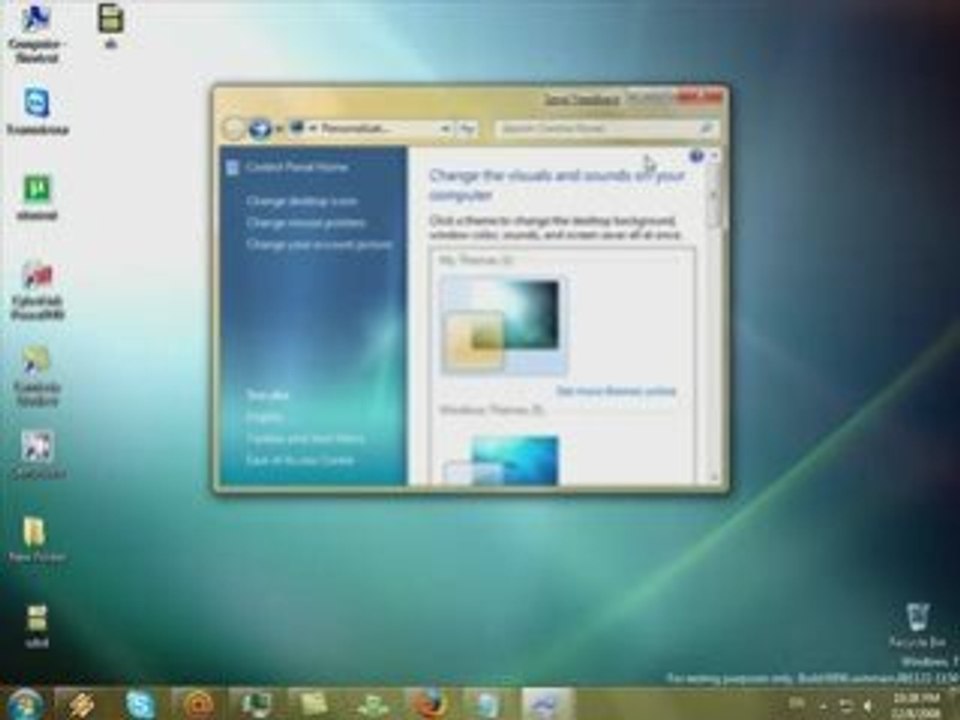
Task: Select the desktop file icon below New Folder
Action: [x=37, y=626]
